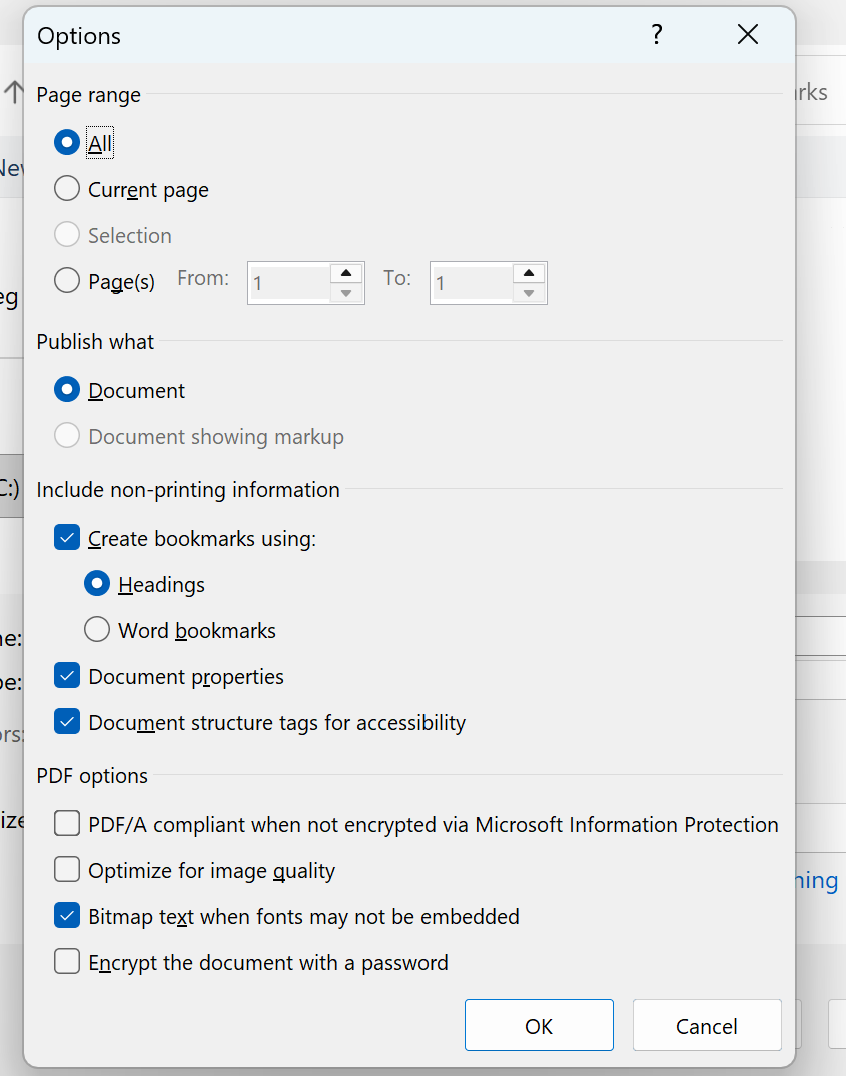Toggle Document properties checkbox

click(x=67, y=676)
